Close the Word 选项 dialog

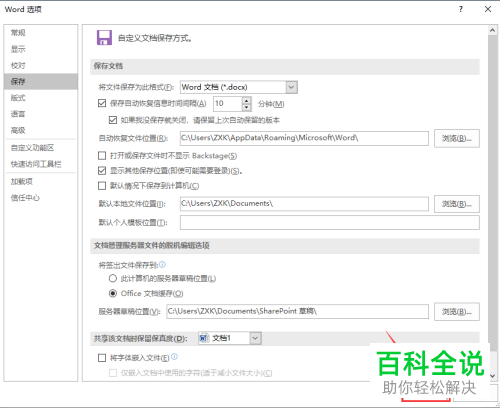pos(488,9)
